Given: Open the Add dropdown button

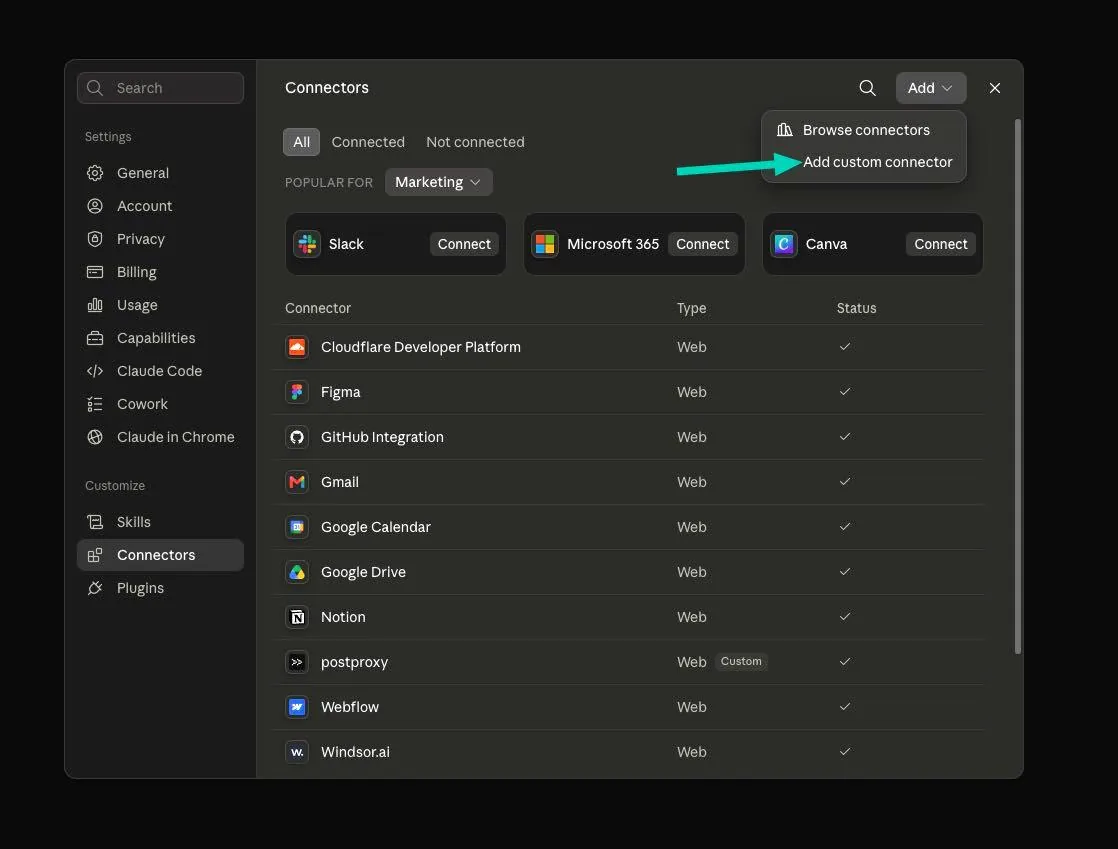Looking at the screenshot, I should point(930,88).
